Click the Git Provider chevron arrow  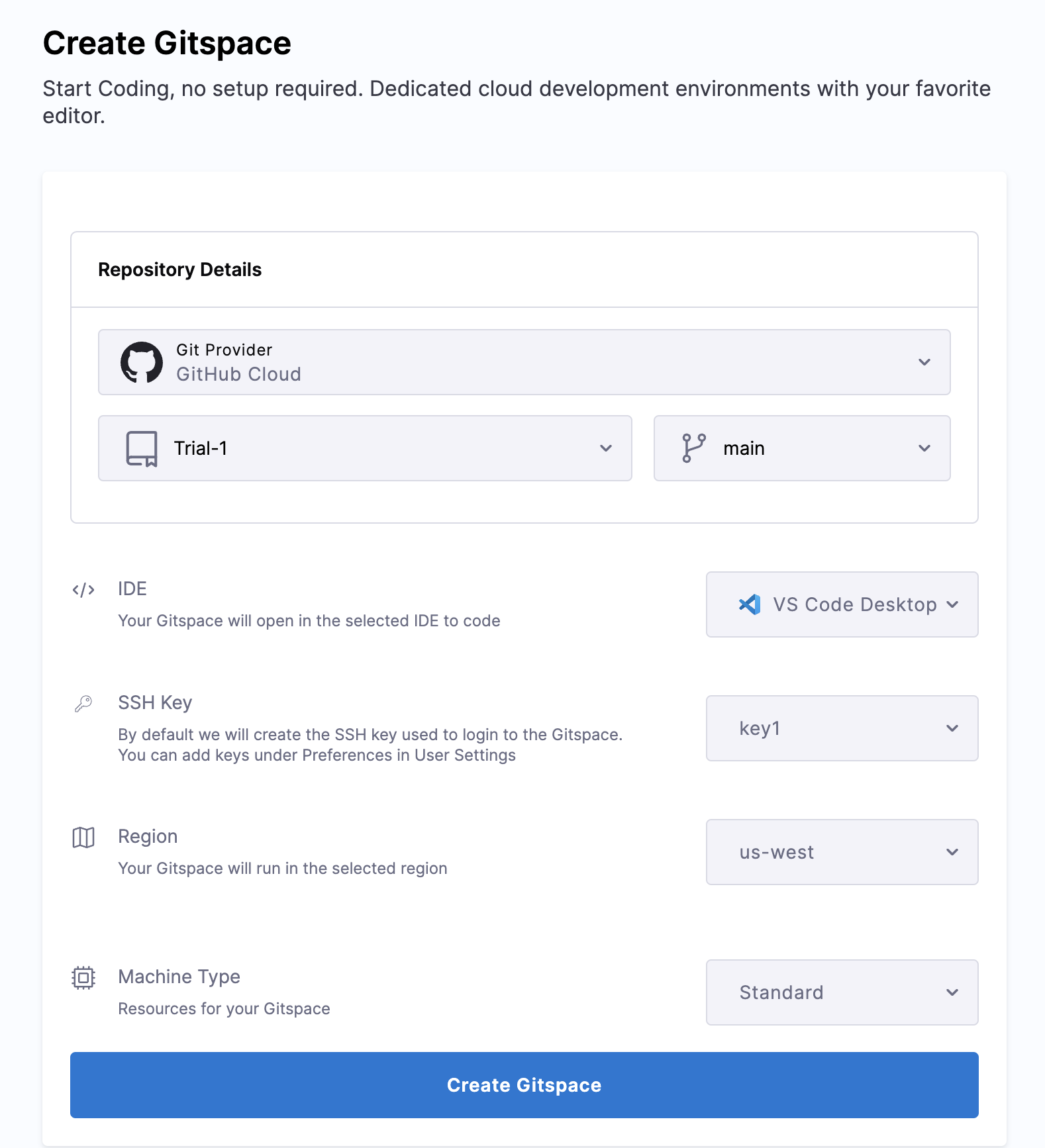(x=924, y=362)
